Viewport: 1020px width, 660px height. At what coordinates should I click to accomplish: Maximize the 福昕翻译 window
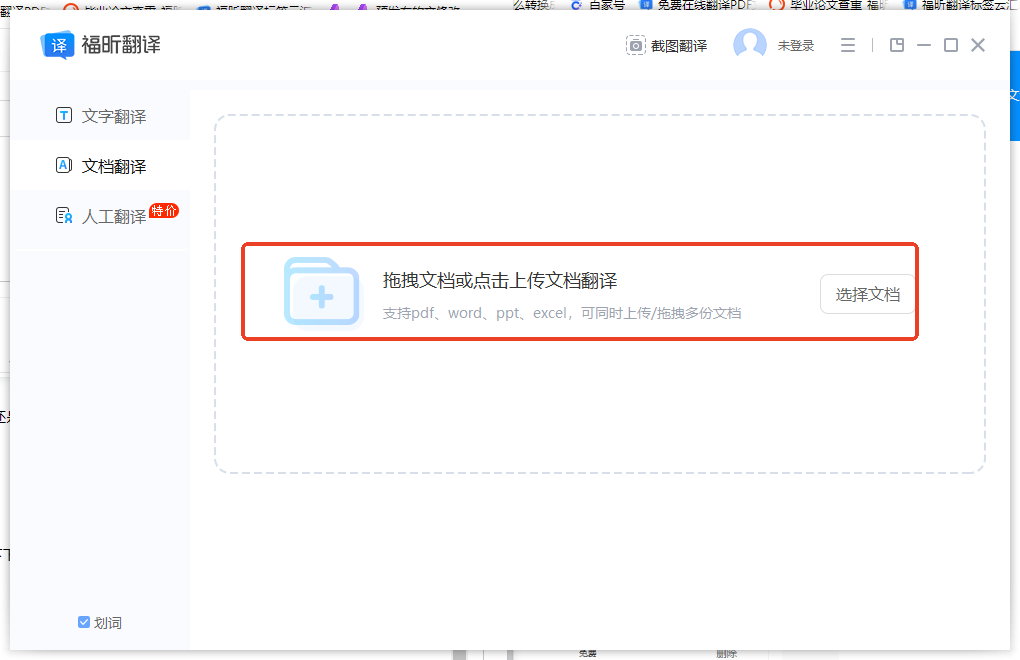950,45
